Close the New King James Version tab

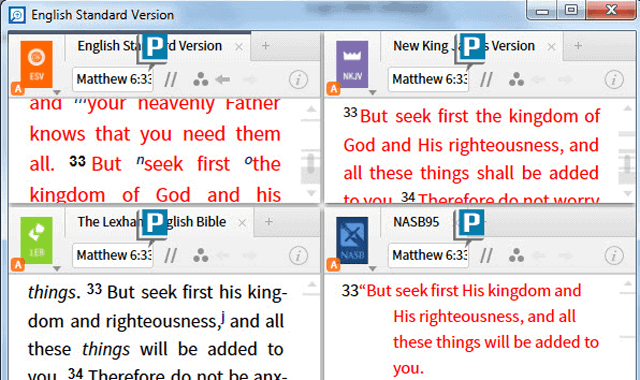click(551, 47)
